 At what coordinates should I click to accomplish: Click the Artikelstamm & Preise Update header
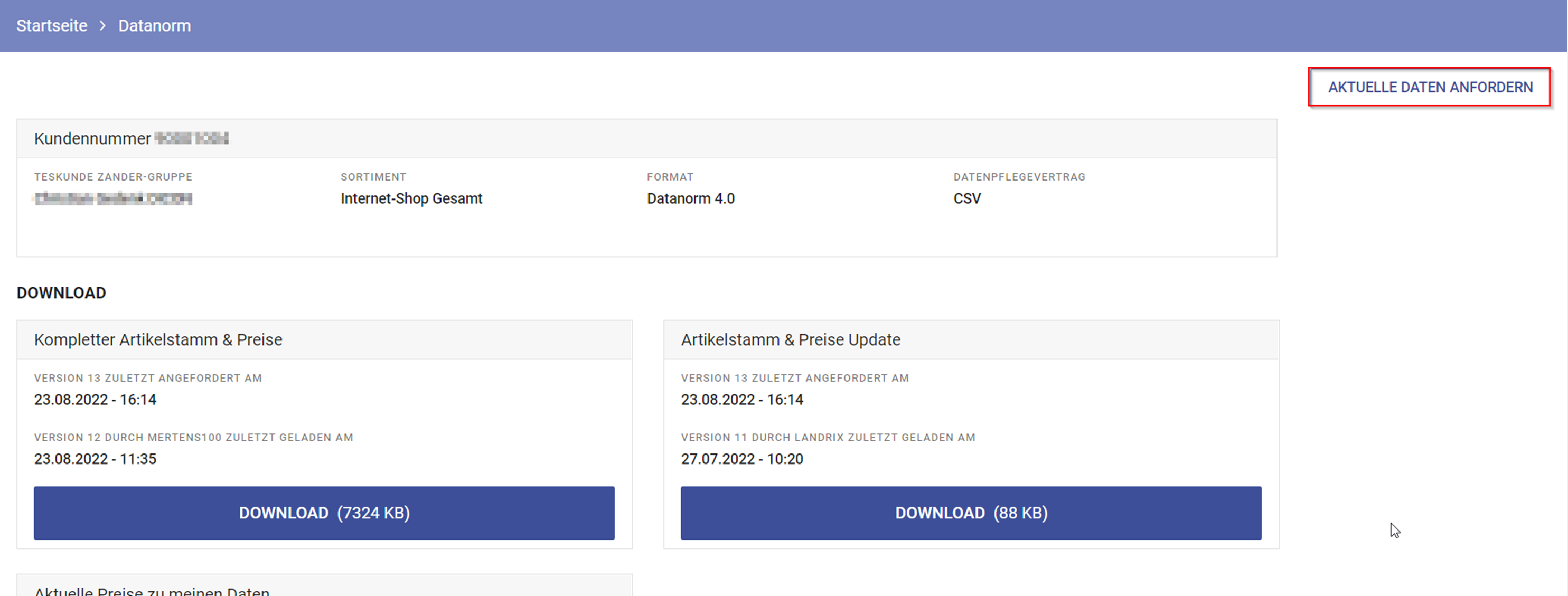[x=790, y=339]
